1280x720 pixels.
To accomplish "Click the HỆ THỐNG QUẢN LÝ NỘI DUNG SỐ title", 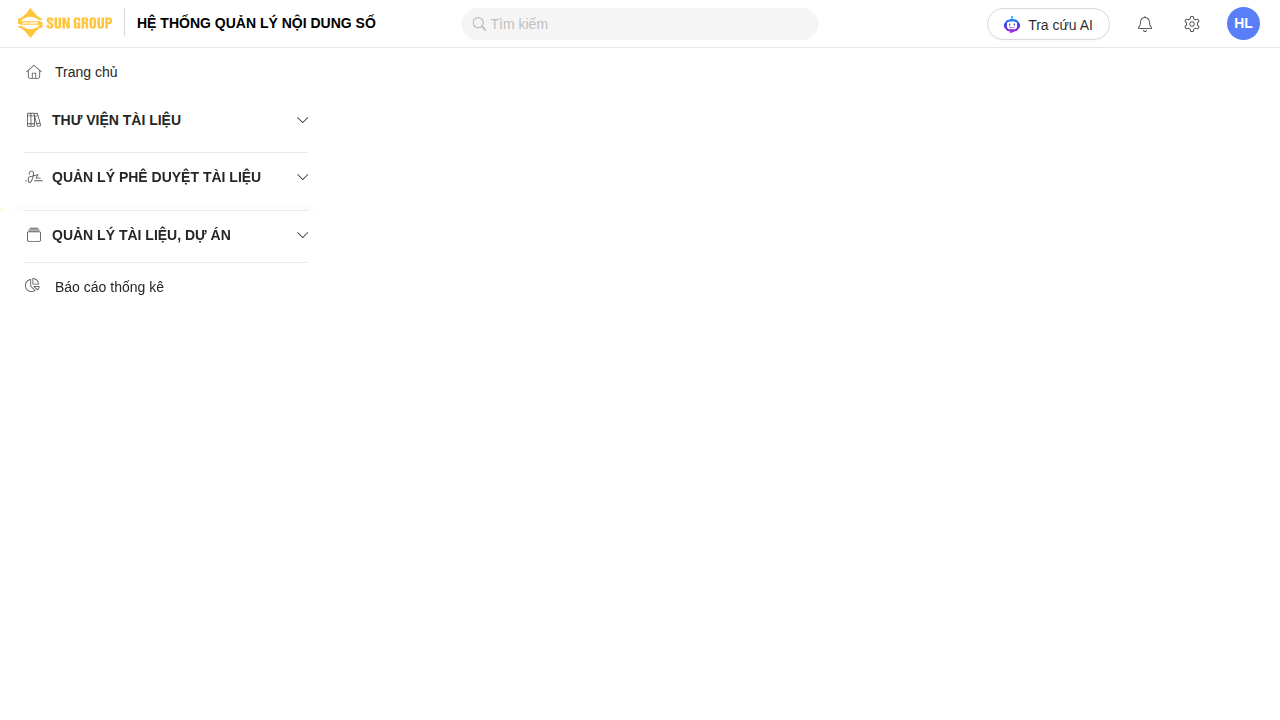I will pyautogui.click(x=256, y=23).
